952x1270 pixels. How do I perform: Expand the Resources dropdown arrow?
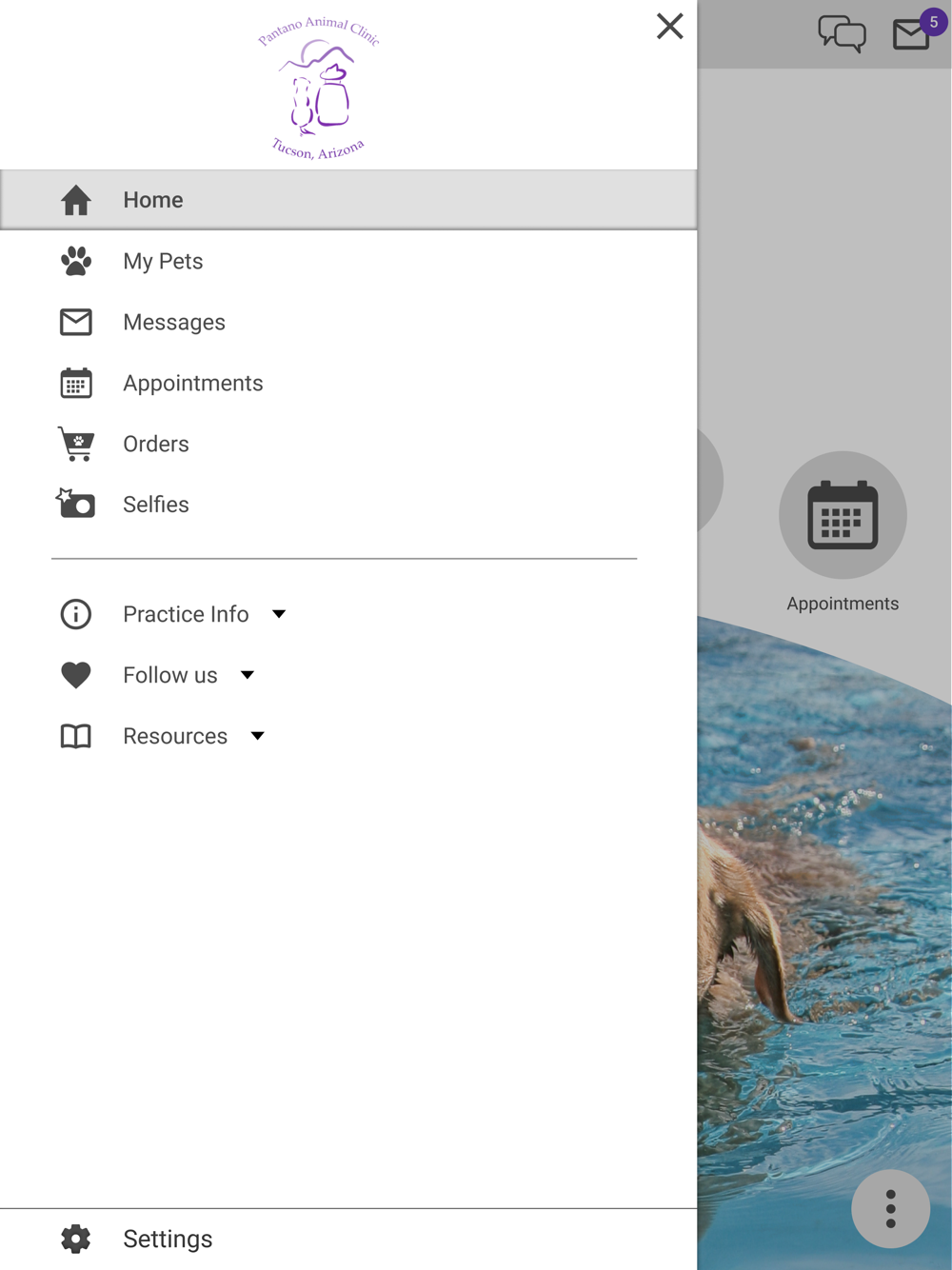[257, 736]
